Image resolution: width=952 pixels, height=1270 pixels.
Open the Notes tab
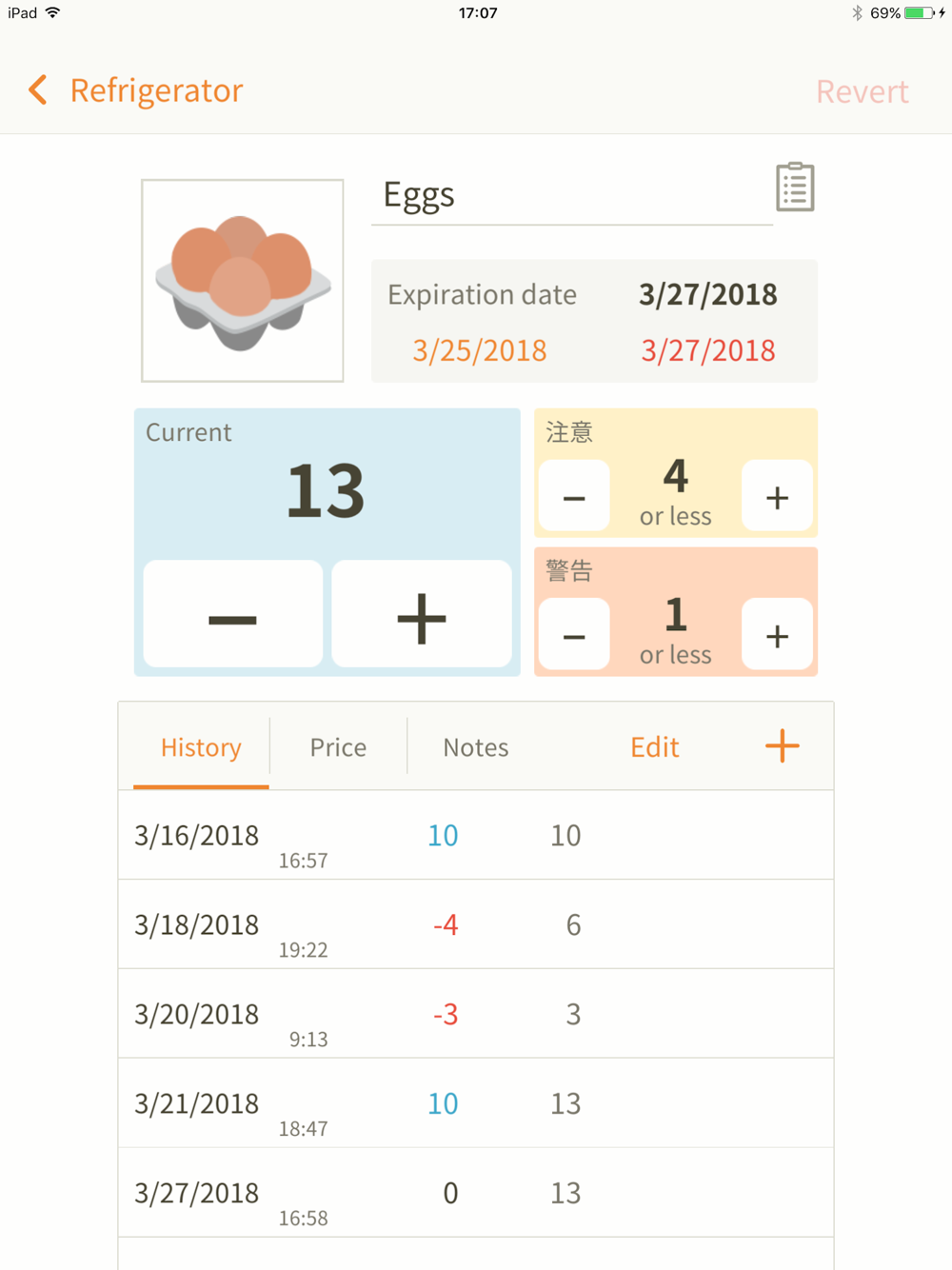click(476, 747)
